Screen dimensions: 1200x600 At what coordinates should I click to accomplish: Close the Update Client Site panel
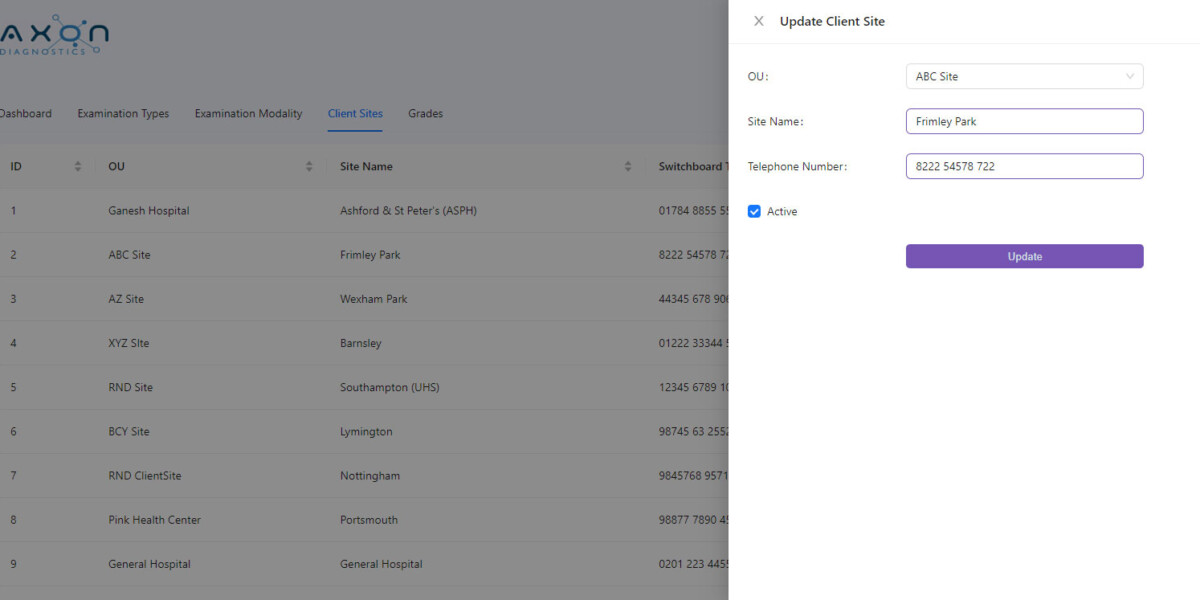coord(758,20)
